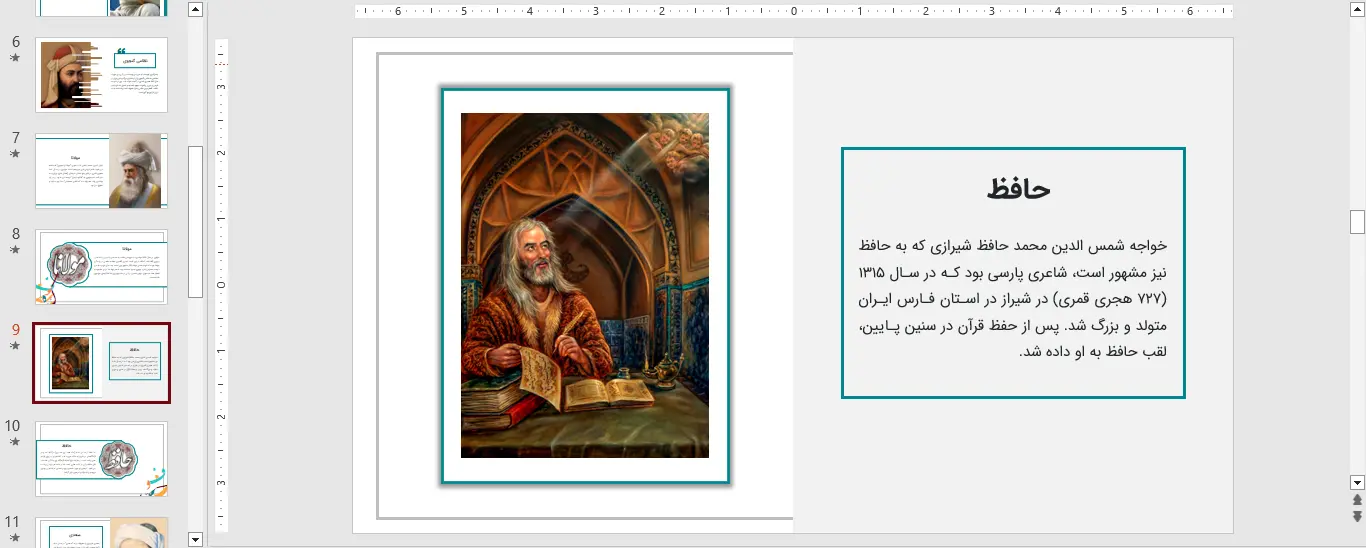The height and width of the screenshot is (548, 1366).
Task: Click main editor scrollbar down arrow
Action: (1357, 482)
